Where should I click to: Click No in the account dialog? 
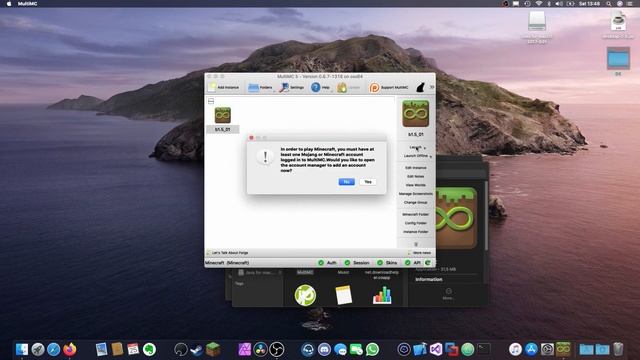(x=347, y=182)
